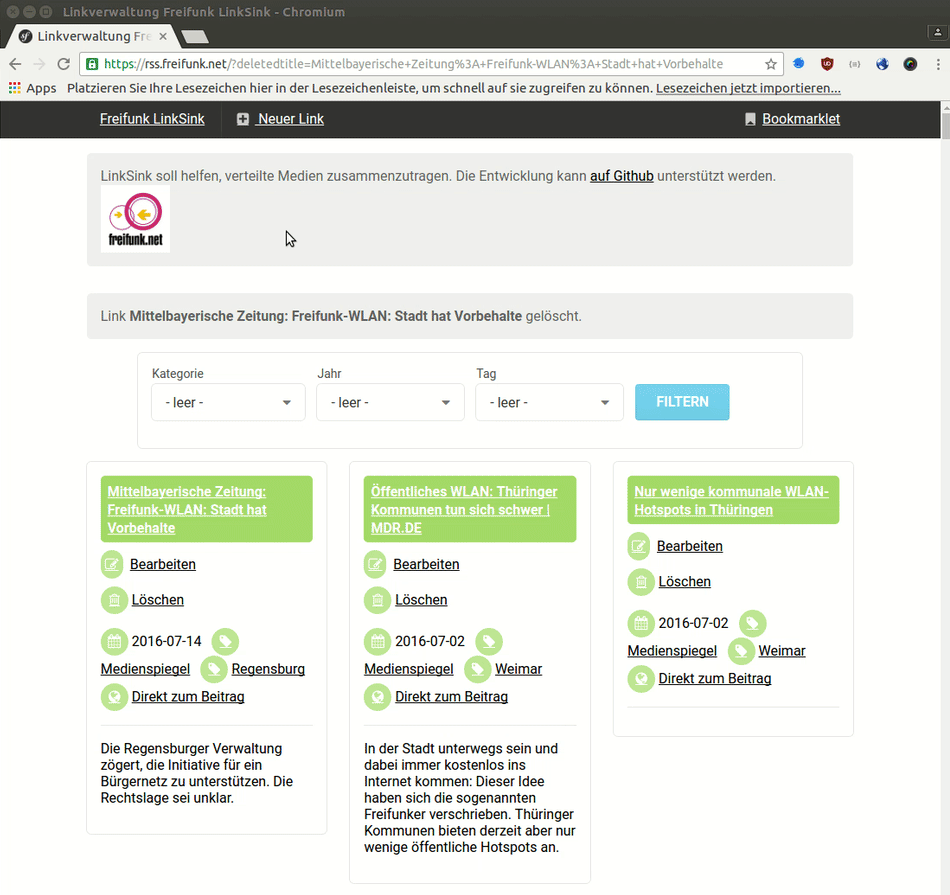Click the freifunk.net logo image
The image size is (950, 895).
click(x=136, y=219)
